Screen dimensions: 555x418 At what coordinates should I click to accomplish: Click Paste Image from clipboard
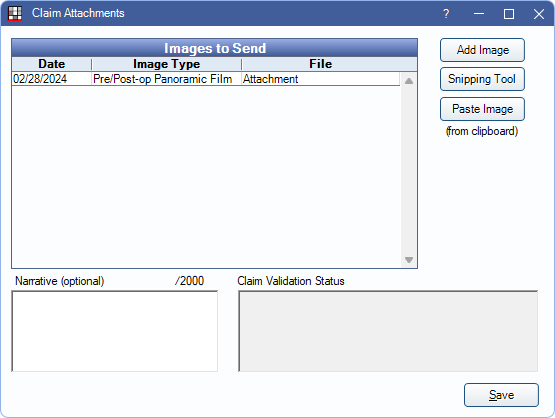point(482,109)
